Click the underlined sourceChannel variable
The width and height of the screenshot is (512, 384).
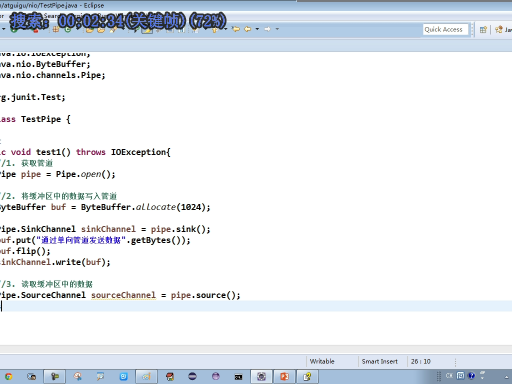[123, 295]
